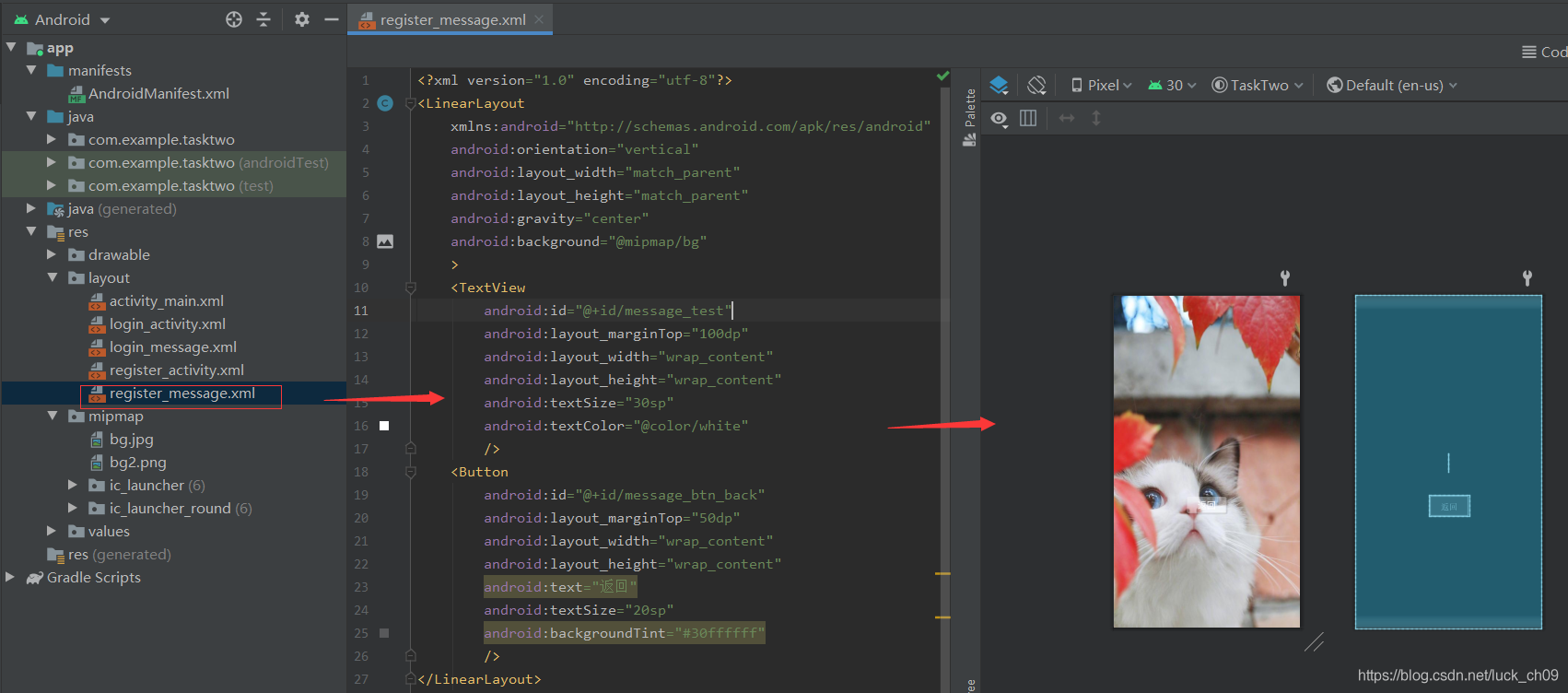1568x693 pixels.
Task: Open the Pixel device dropdown
Action: 1101,85
